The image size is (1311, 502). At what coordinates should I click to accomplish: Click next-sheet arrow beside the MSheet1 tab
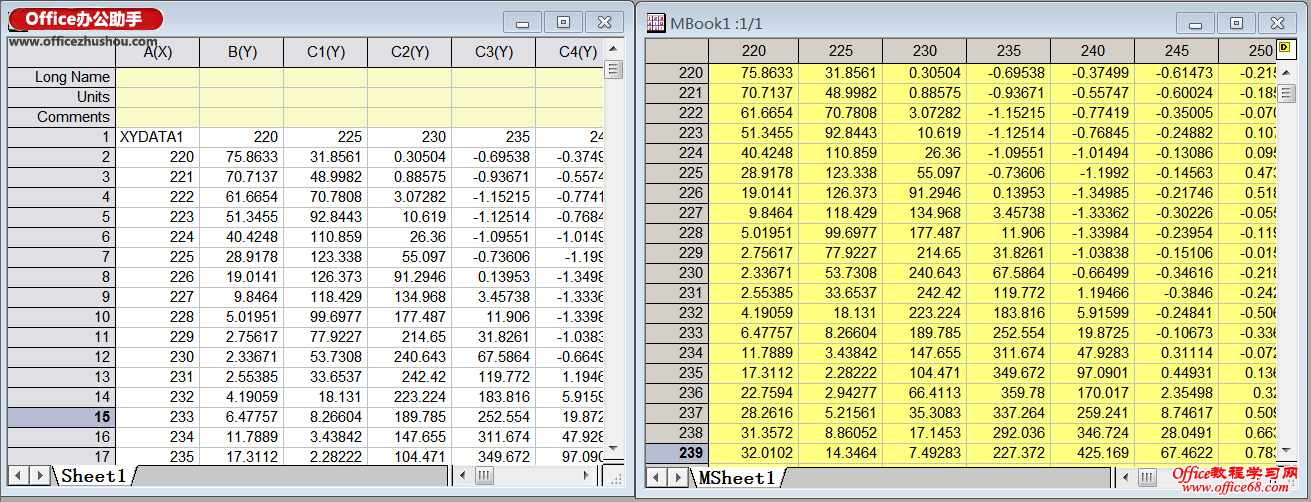click(680, 478)
